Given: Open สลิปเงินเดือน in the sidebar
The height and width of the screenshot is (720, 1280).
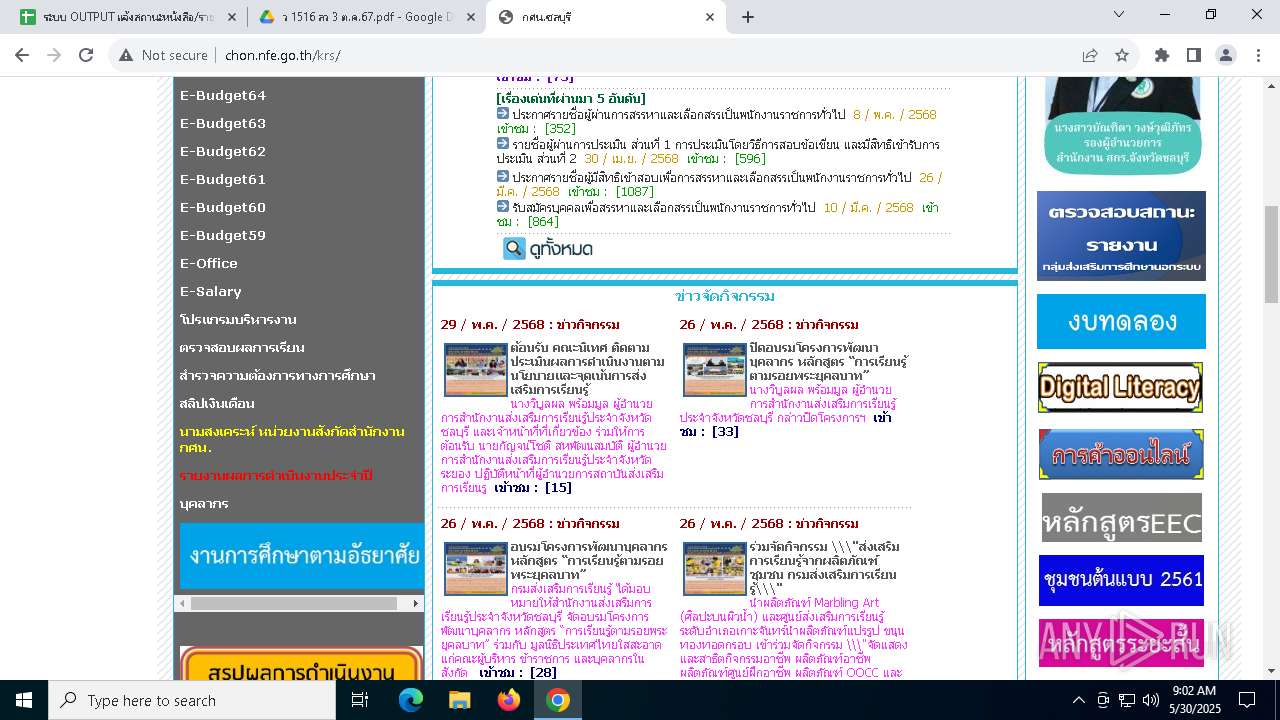Looking at the screenshot, I should [x=217, y=403].
